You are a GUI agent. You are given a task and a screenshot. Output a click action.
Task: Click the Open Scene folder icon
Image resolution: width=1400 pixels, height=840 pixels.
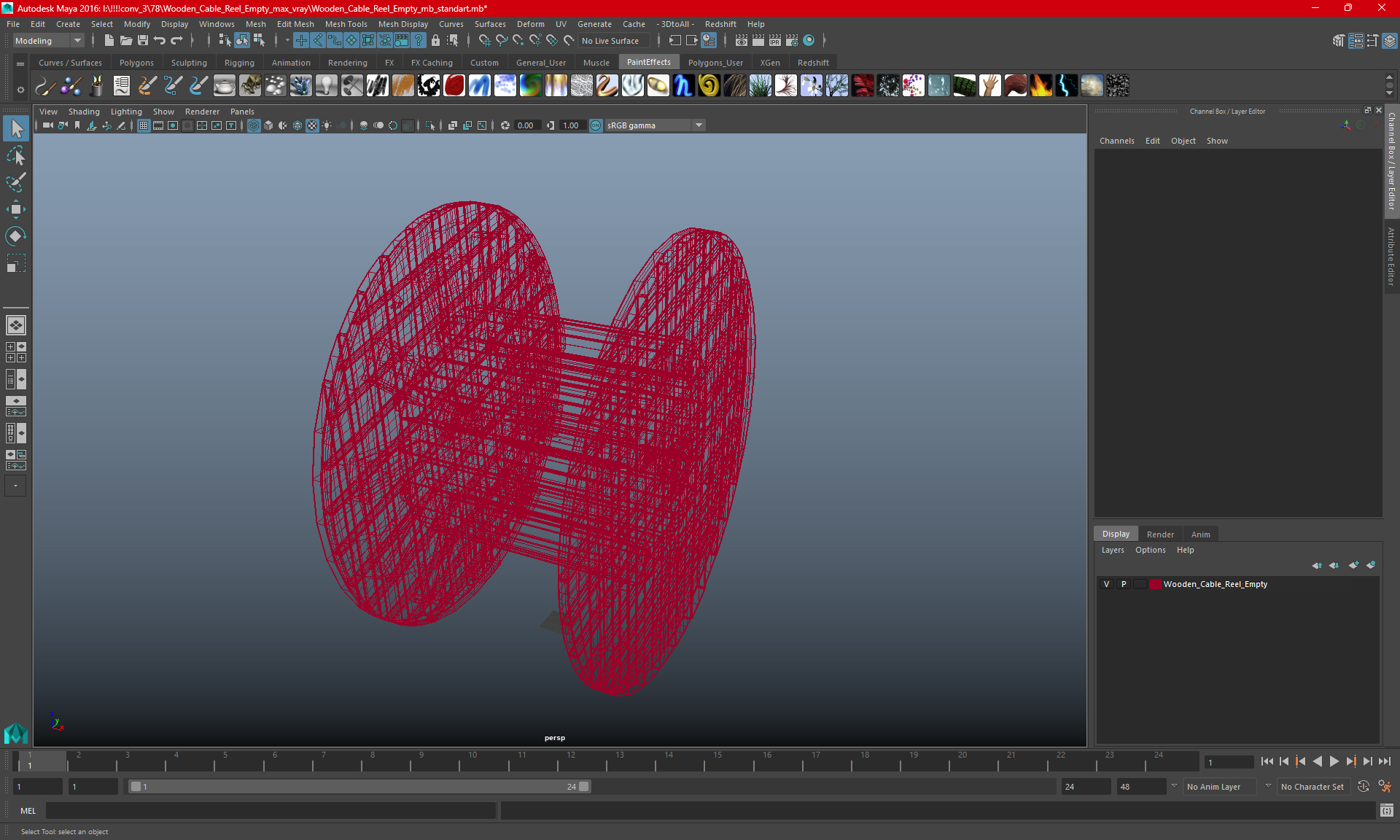pyautogui.click(x=125, y=41)
